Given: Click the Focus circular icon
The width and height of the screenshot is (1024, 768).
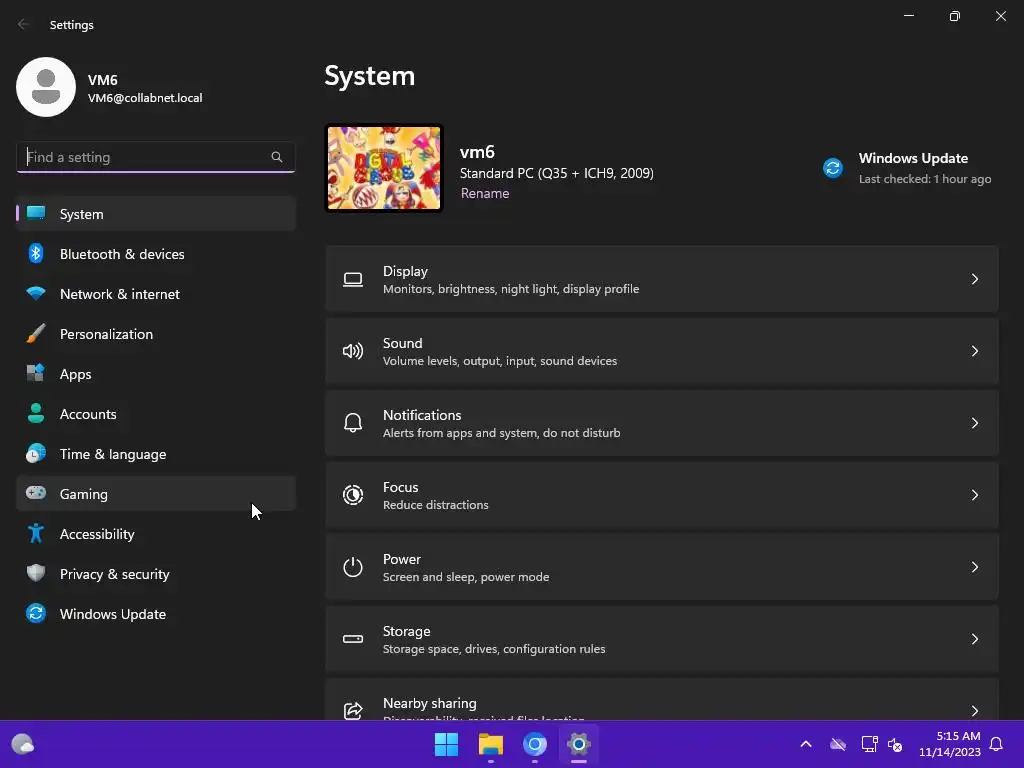Looking at the screenshot, I should click(353, 495).
